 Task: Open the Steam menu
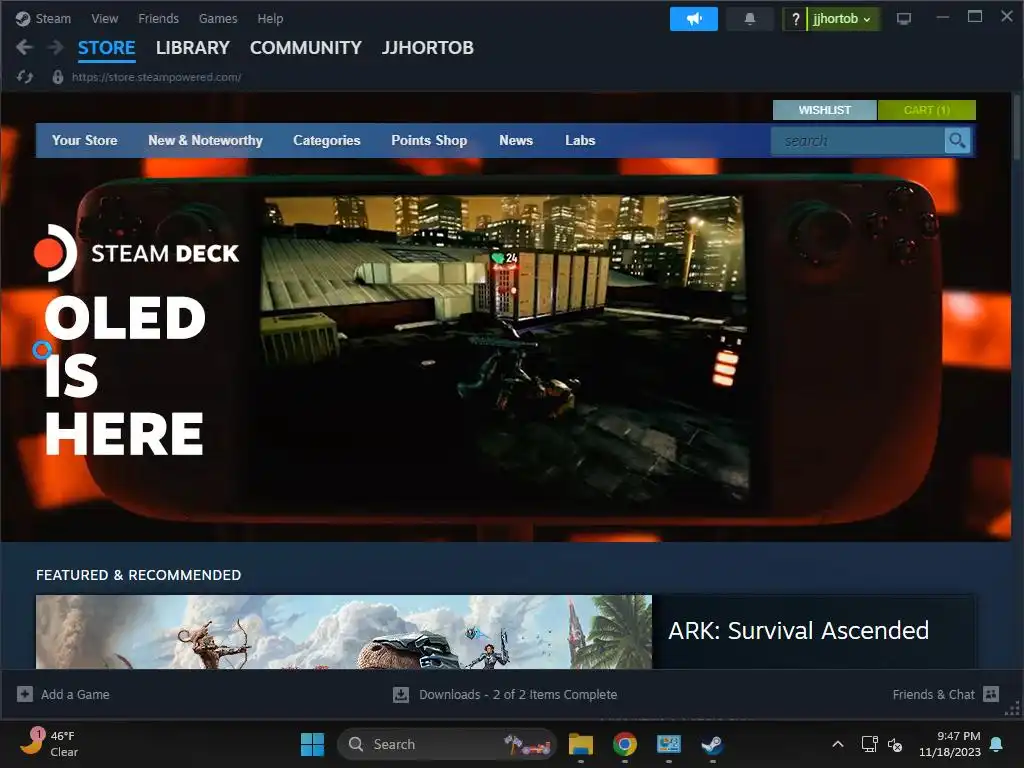(53, 19)
